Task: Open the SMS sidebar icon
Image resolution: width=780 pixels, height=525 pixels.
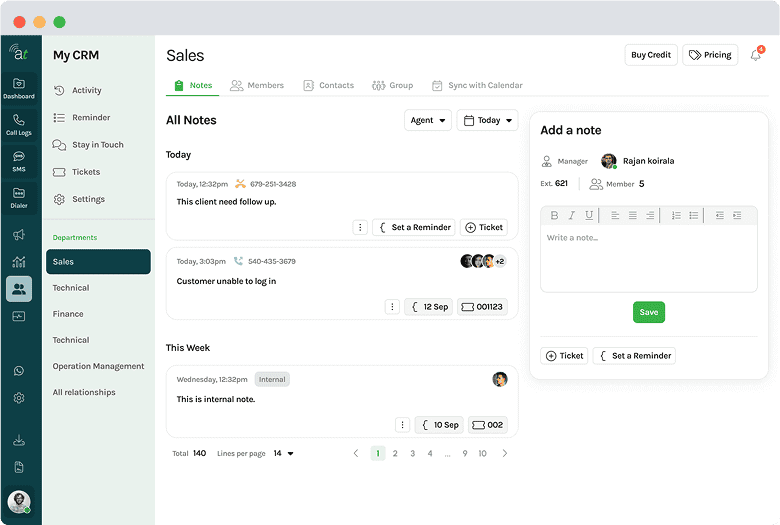Action: (x=18, y=161)
